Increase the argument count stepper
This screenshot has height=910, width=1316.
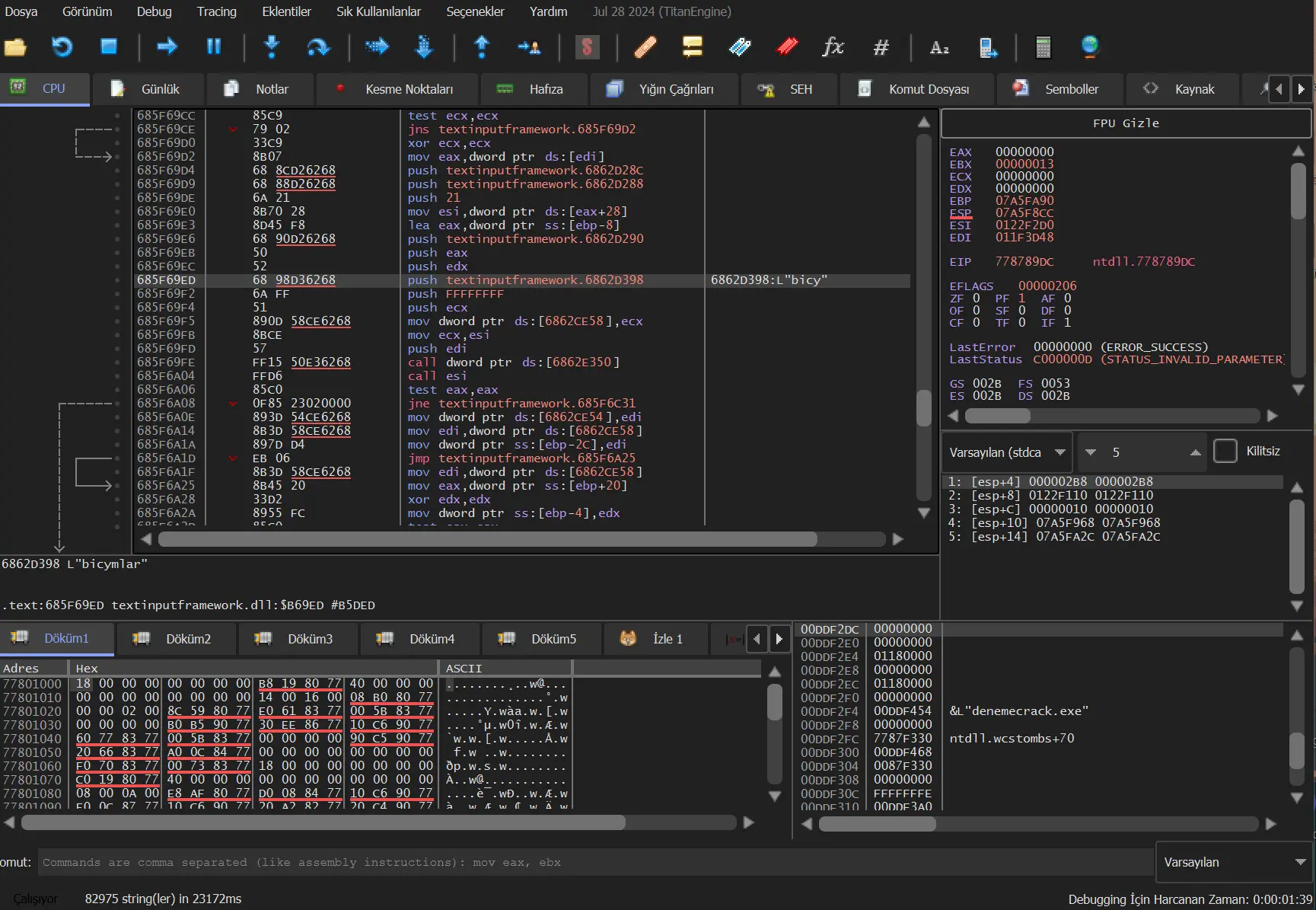coord(1195,452)
